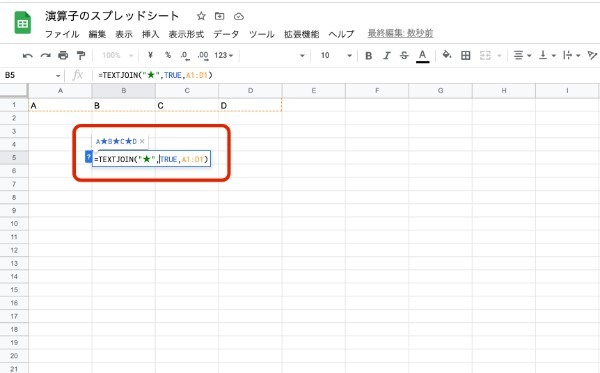Open the borders tool

(x=465, y=56)
